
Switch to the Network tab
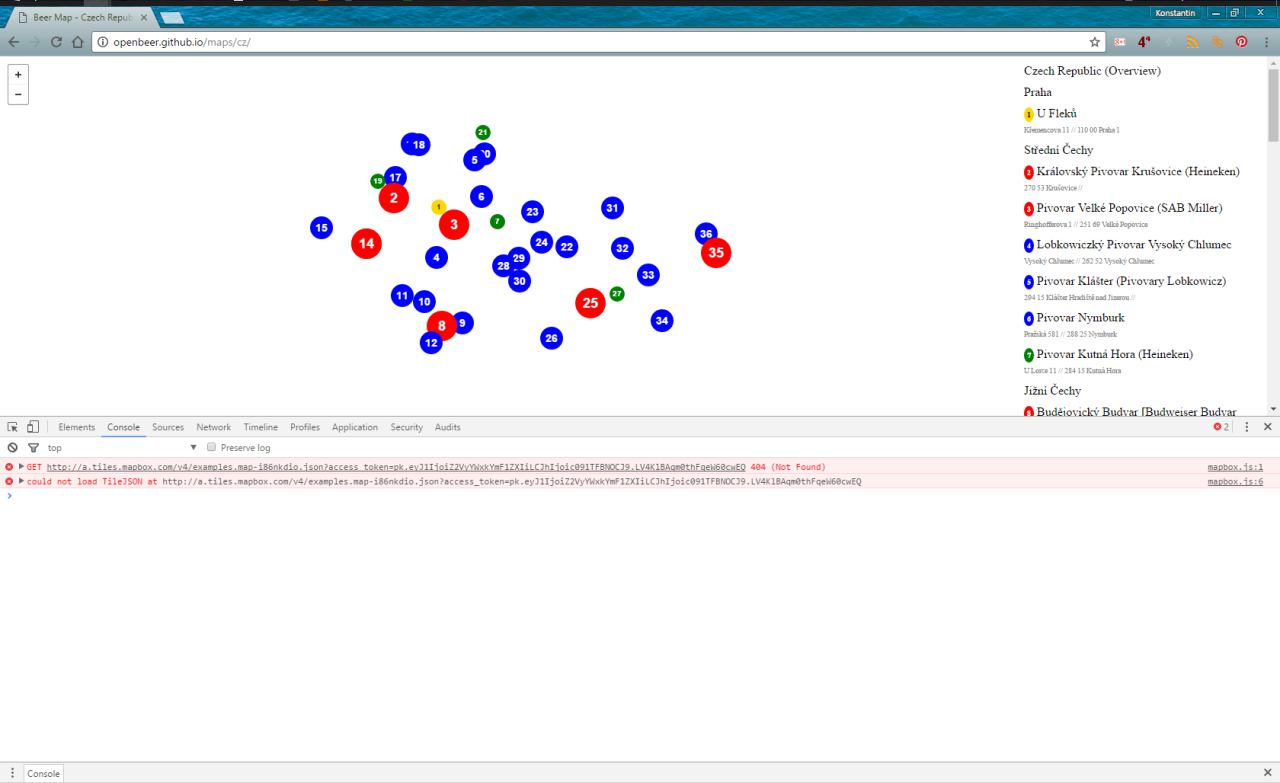coord(213,427)
